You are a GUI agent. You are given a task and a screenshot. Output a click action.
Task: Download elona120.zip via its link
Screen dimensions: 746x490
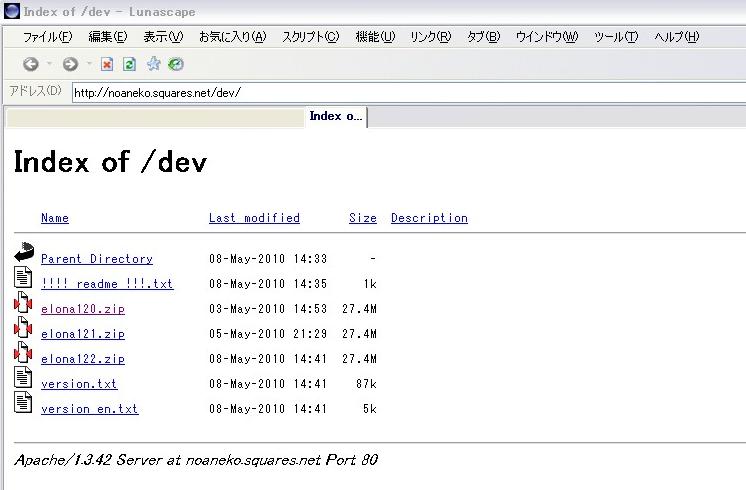(83, 309)
